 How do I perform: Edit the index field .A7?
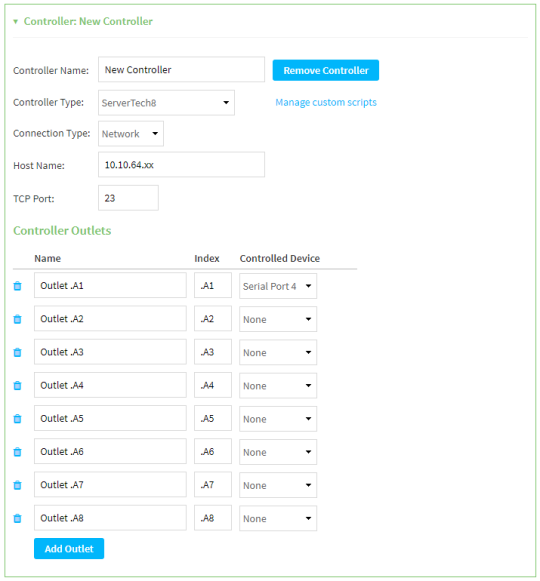point(213,484)
